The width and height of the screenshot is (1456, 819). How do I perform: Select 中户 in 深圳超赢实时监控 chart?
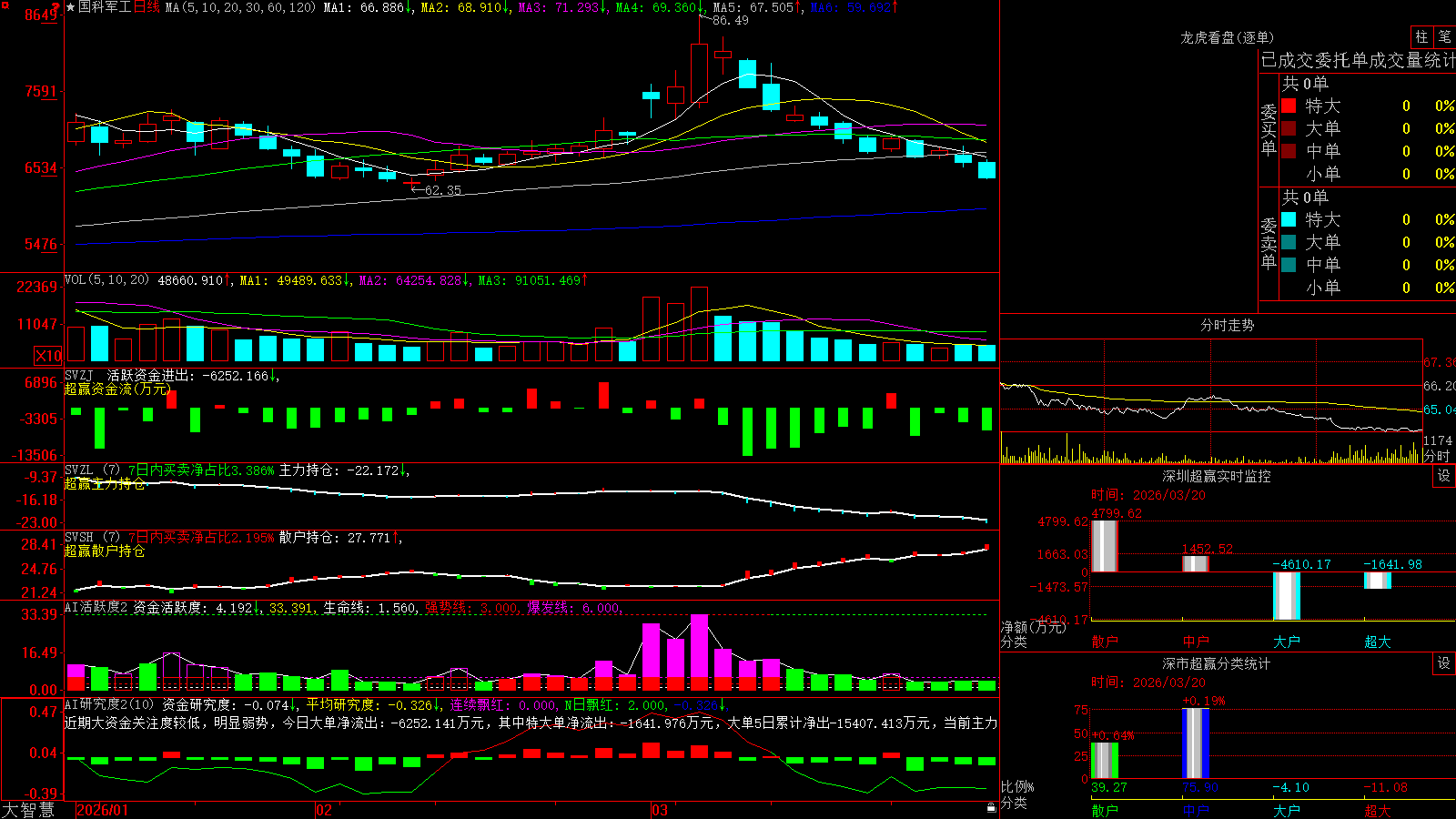coord(1196,642)
